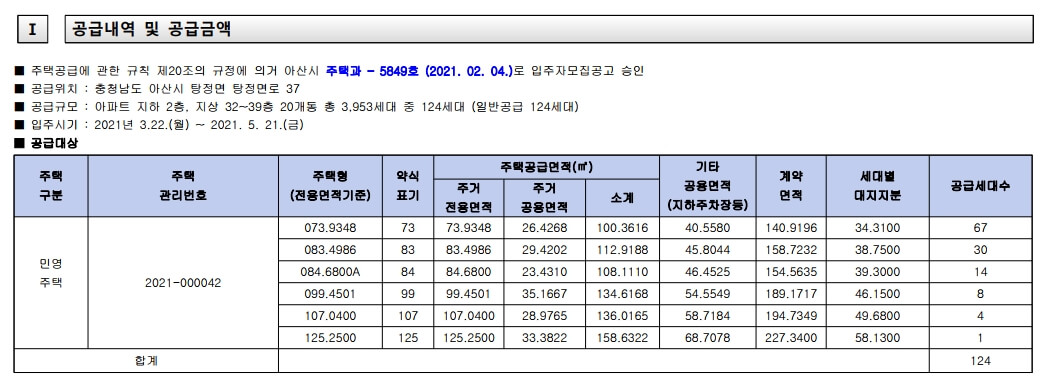Click common area value 35.1667

click(x=544, y=294)
